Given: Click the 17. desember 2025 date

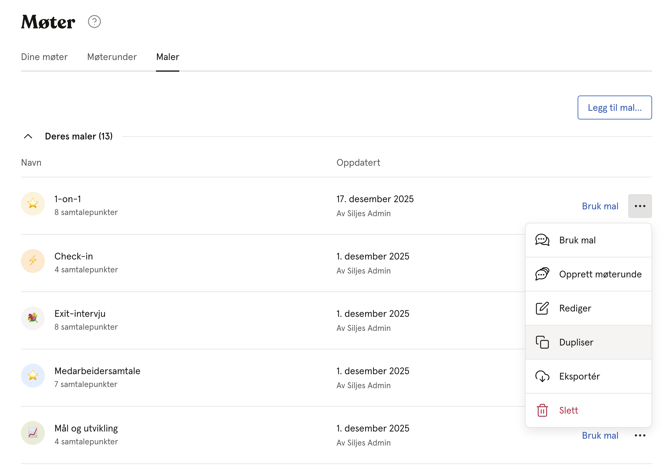Looking at the screenshot, I should 375,199.
